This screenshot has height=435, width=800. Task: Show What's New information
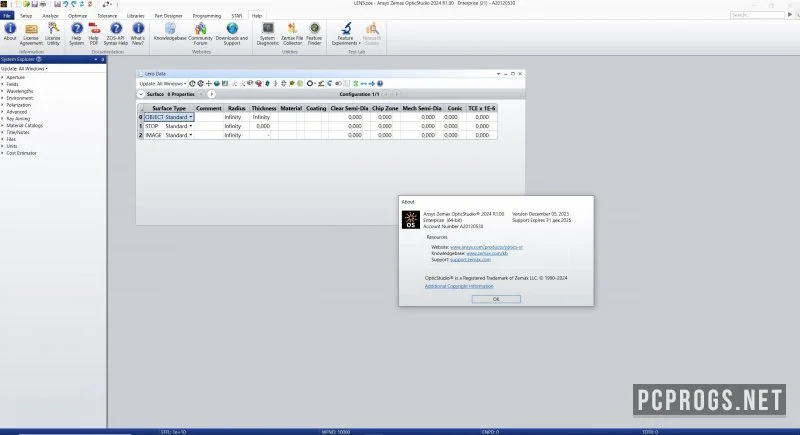coord(138,34)
